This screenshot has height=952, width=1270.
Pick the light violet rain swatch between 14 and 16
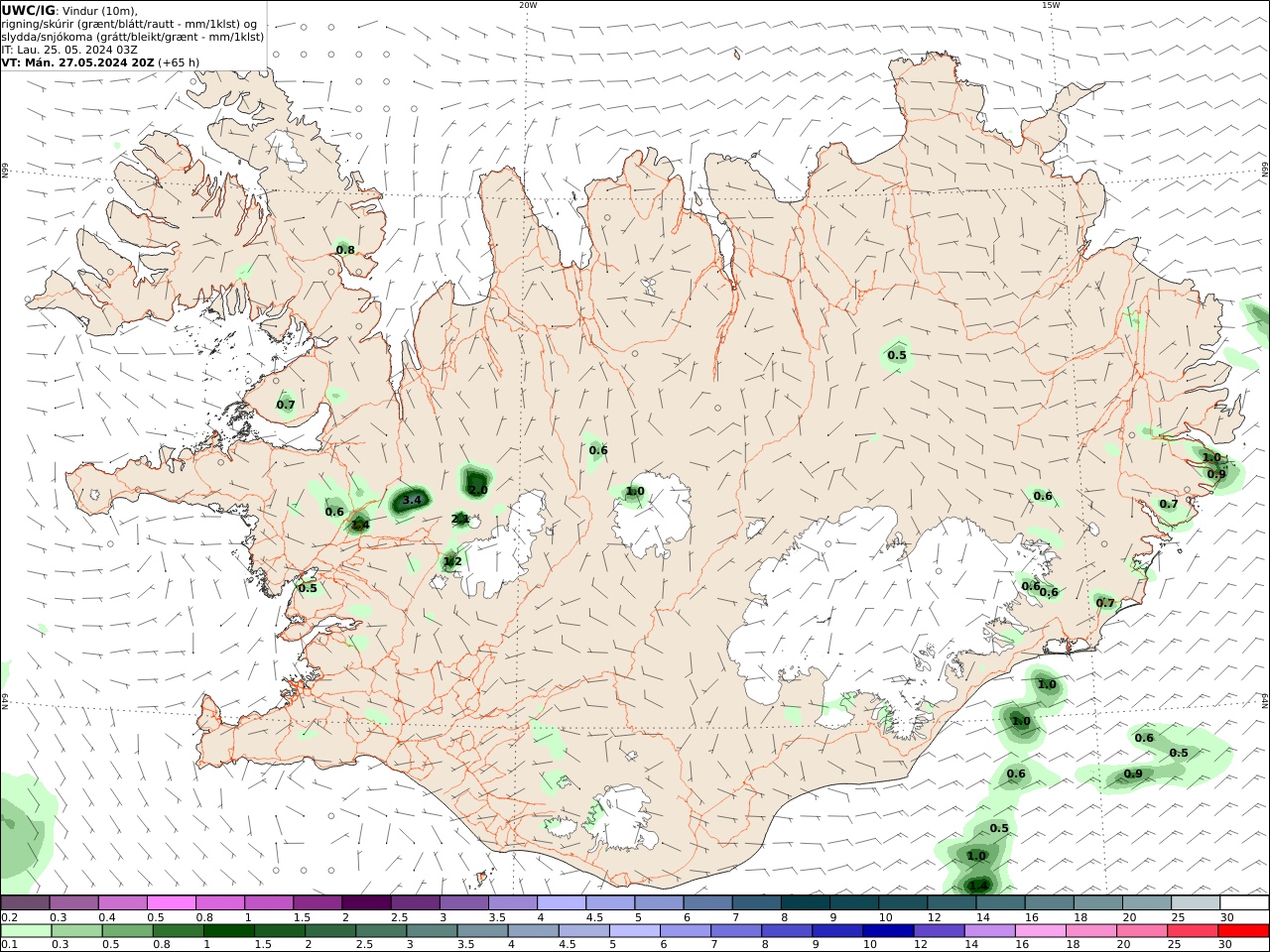point(989,931)
